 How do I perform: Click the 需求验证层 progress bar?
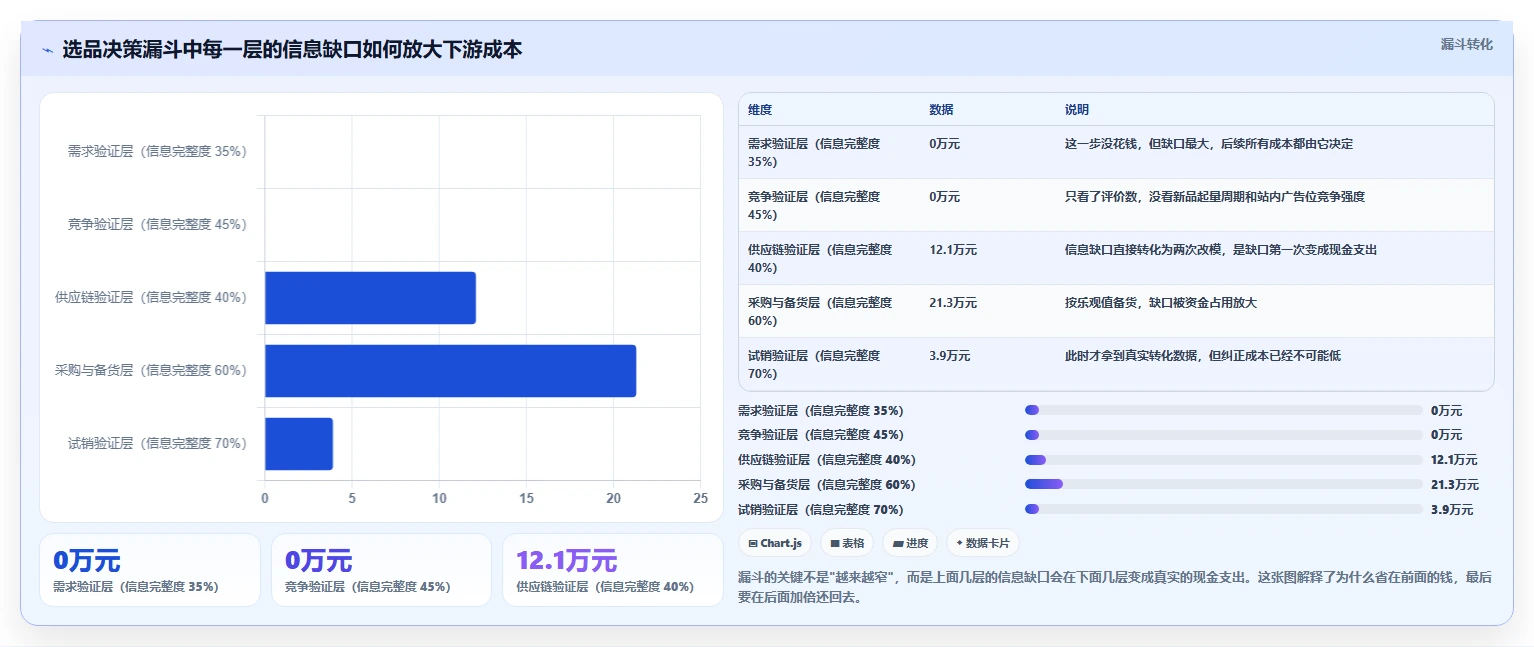pos(1223,410)
